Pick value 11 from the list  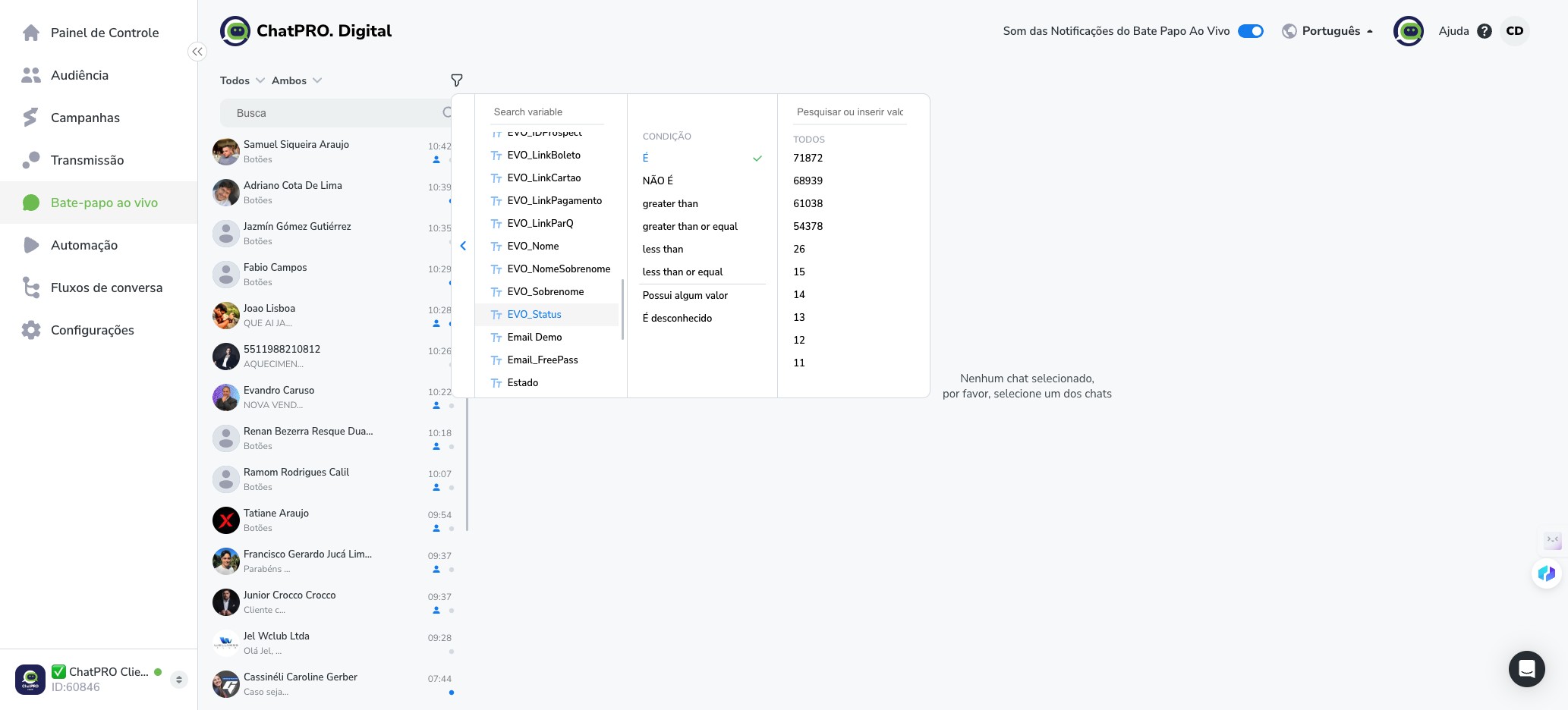click(x=799, y=363)
